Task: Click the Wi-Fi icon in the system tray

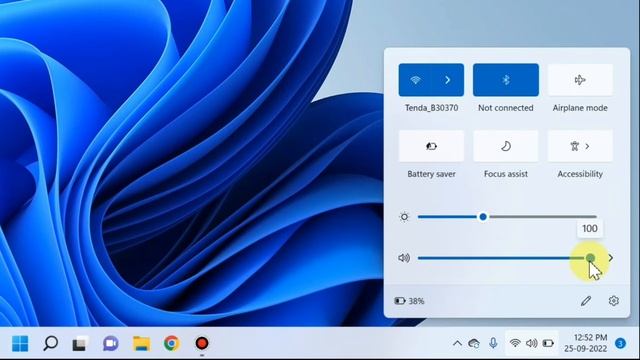Action: 515,343
